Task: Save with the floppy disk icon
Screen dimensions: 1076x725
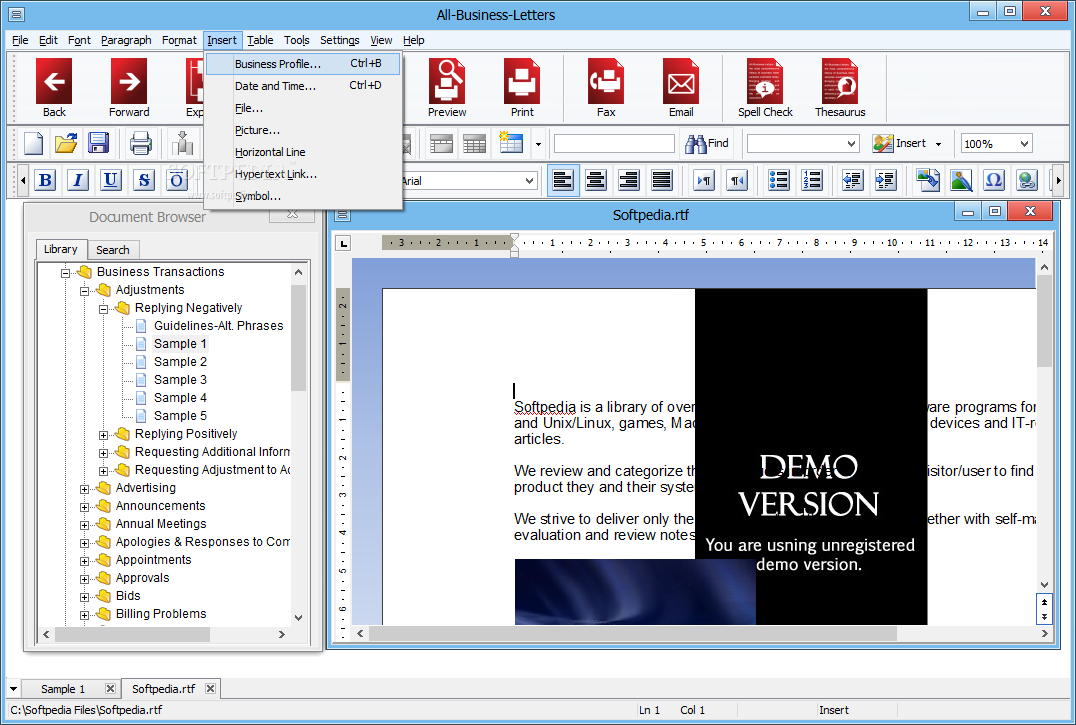Action: 98,143
